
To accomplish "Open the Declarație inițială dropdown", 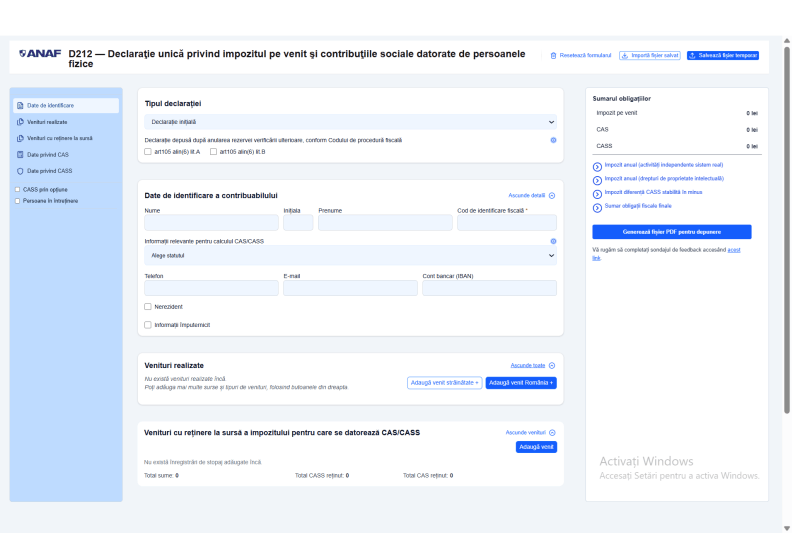I will 348,121.
